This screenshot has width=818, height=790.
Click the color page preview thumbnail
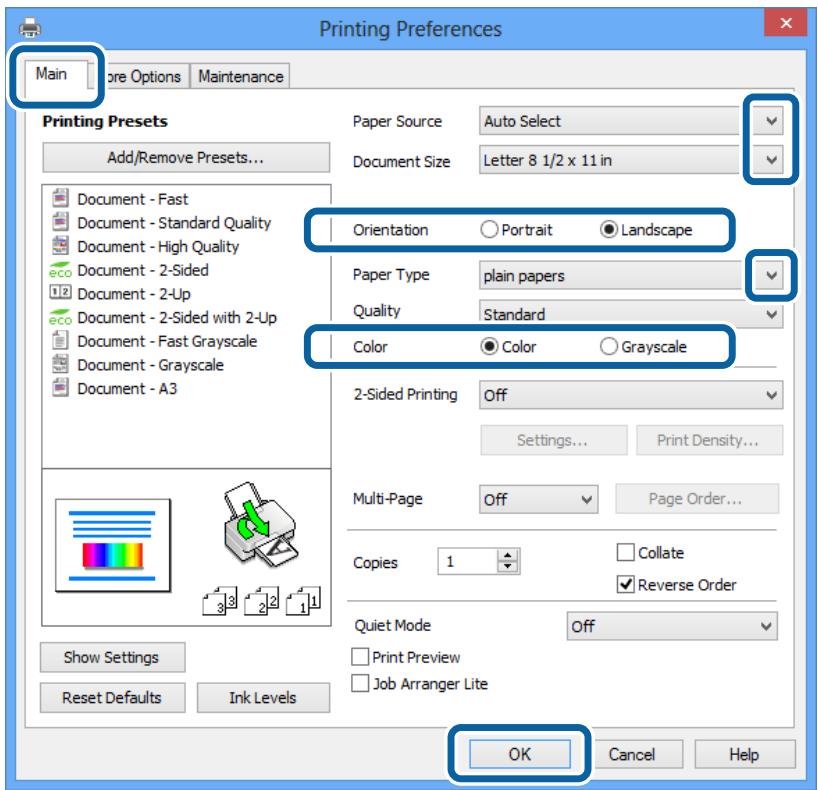(112, 545)
